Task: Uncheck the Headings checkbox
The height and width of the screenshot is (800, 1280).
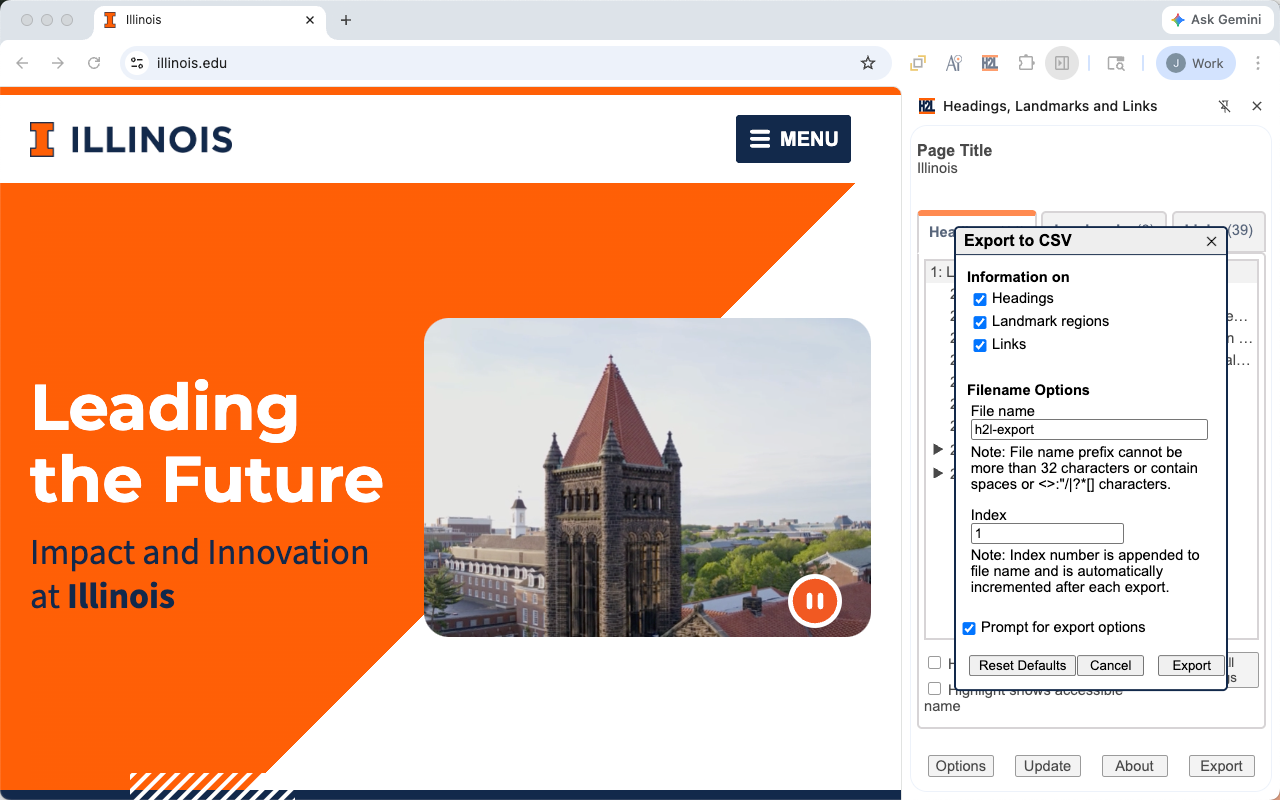Action: click(980, 299)
